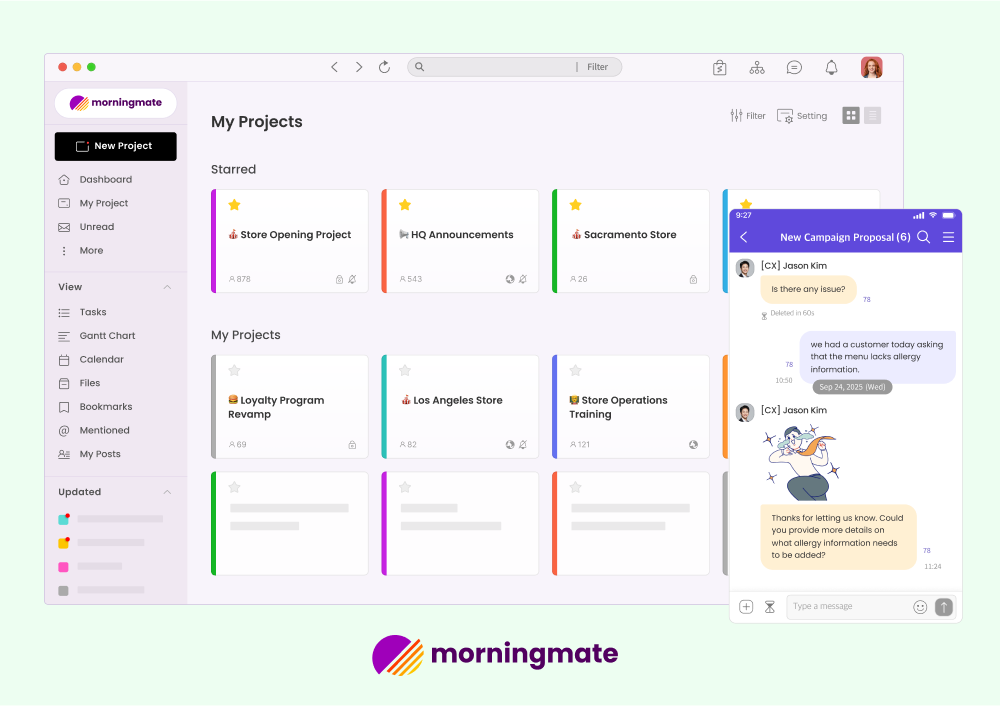1000x706 pixels.
Task: Go to Dashboard in sidebar
Action: [x=105, y=180]
